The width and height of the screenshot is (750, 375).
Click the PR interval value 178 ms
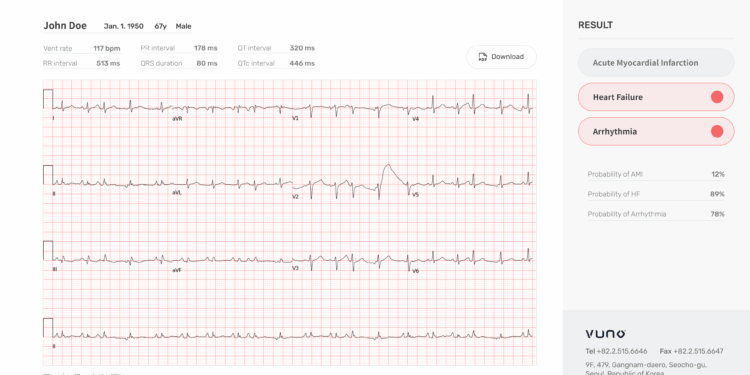click(206, 48)
